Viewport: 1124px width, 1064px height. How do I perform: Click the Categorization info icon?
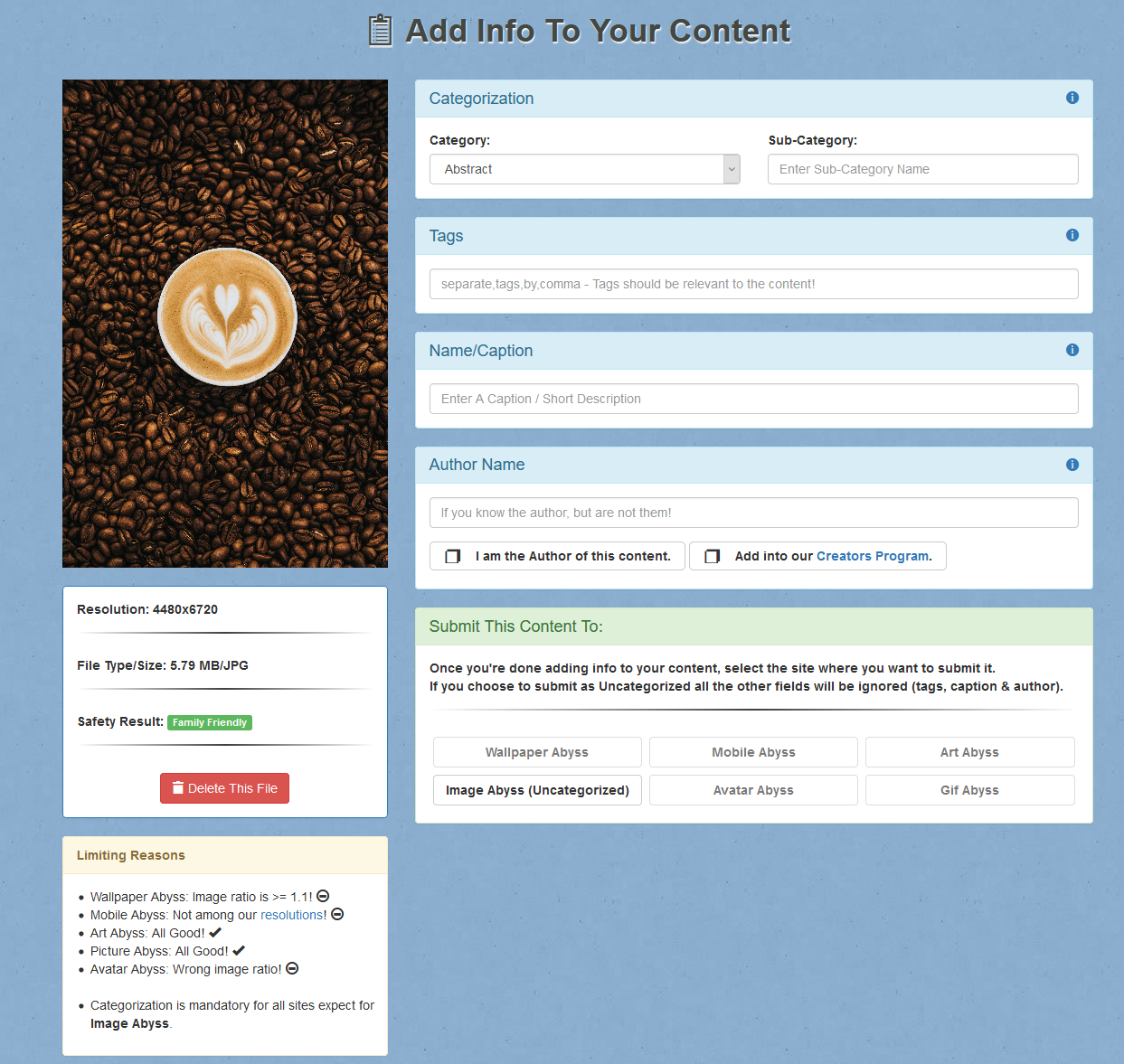(1072, 98)
